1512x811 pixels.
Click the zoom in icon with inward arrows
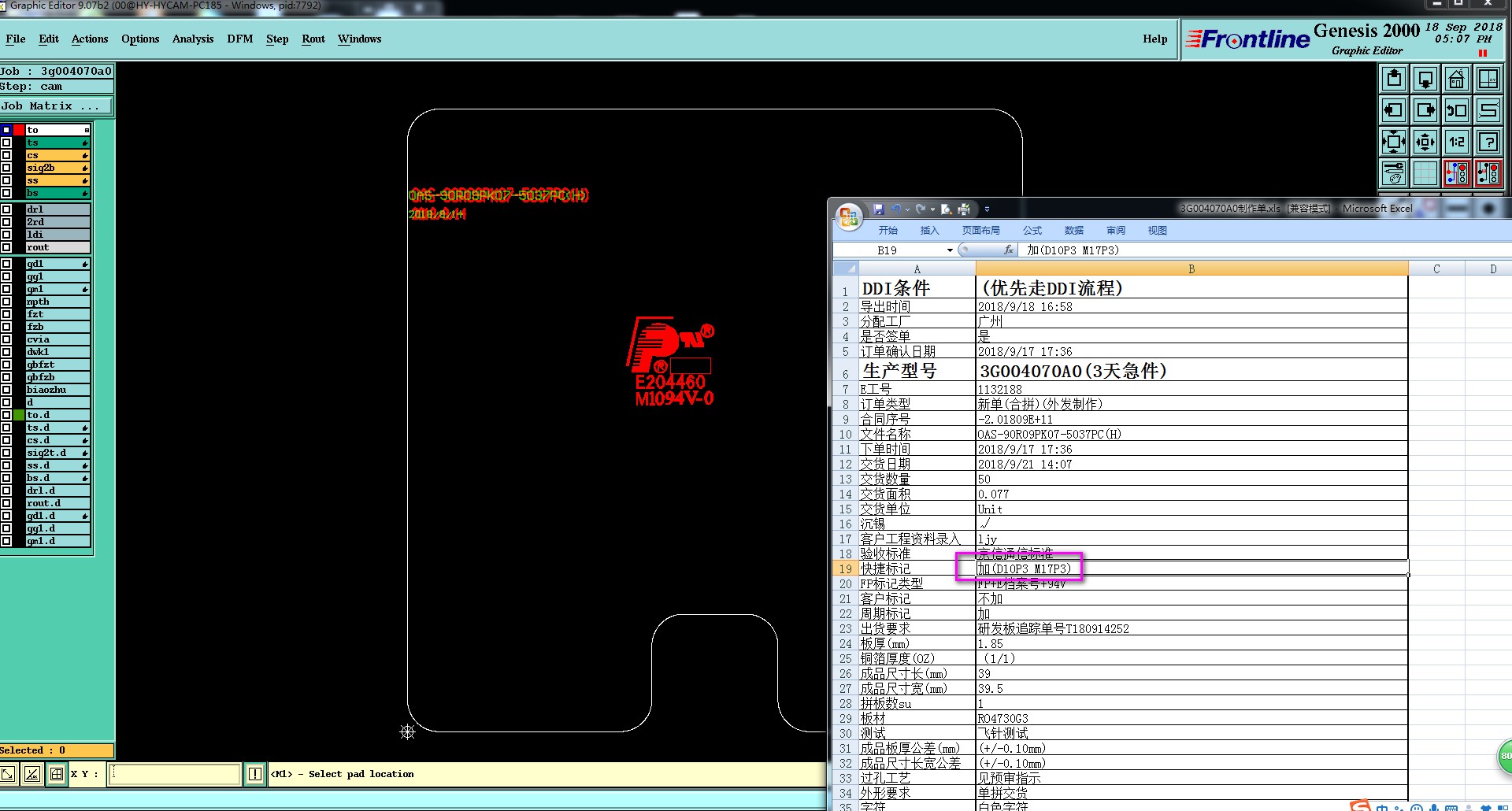coord(1394,142)
